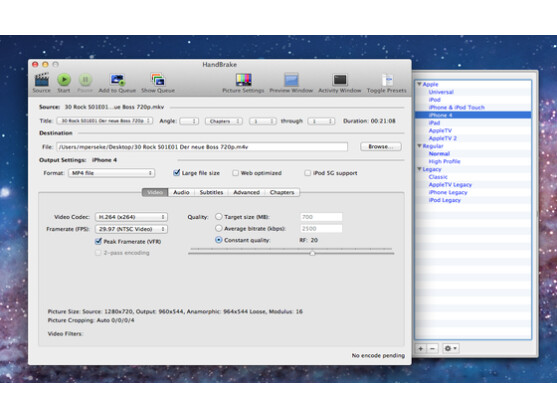Click the Browse... button
This screenshot has width=557, height=418.
(381, 146)
